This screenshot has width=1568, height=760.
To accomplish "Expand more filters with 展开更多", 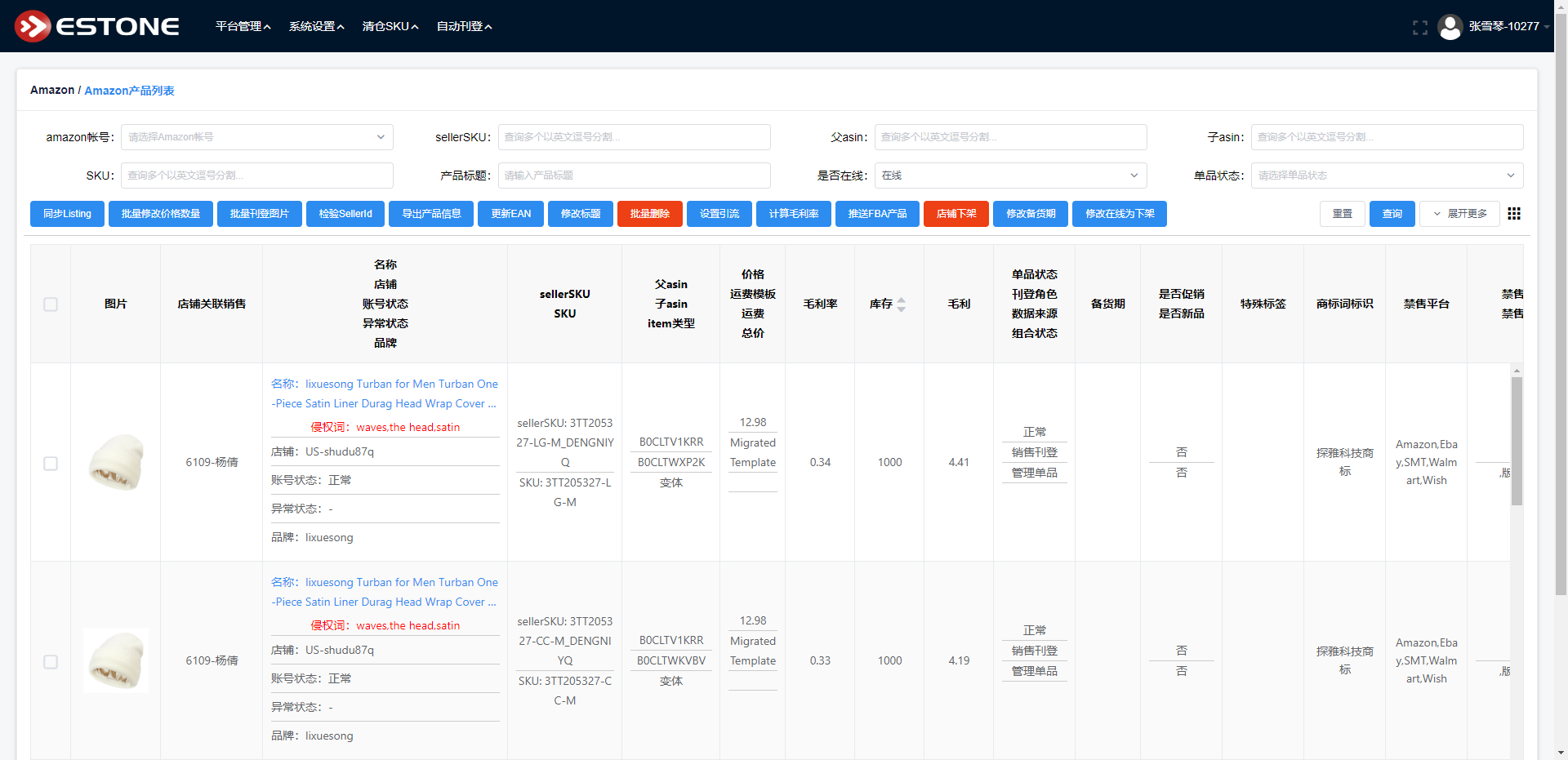I will 1459,214.
